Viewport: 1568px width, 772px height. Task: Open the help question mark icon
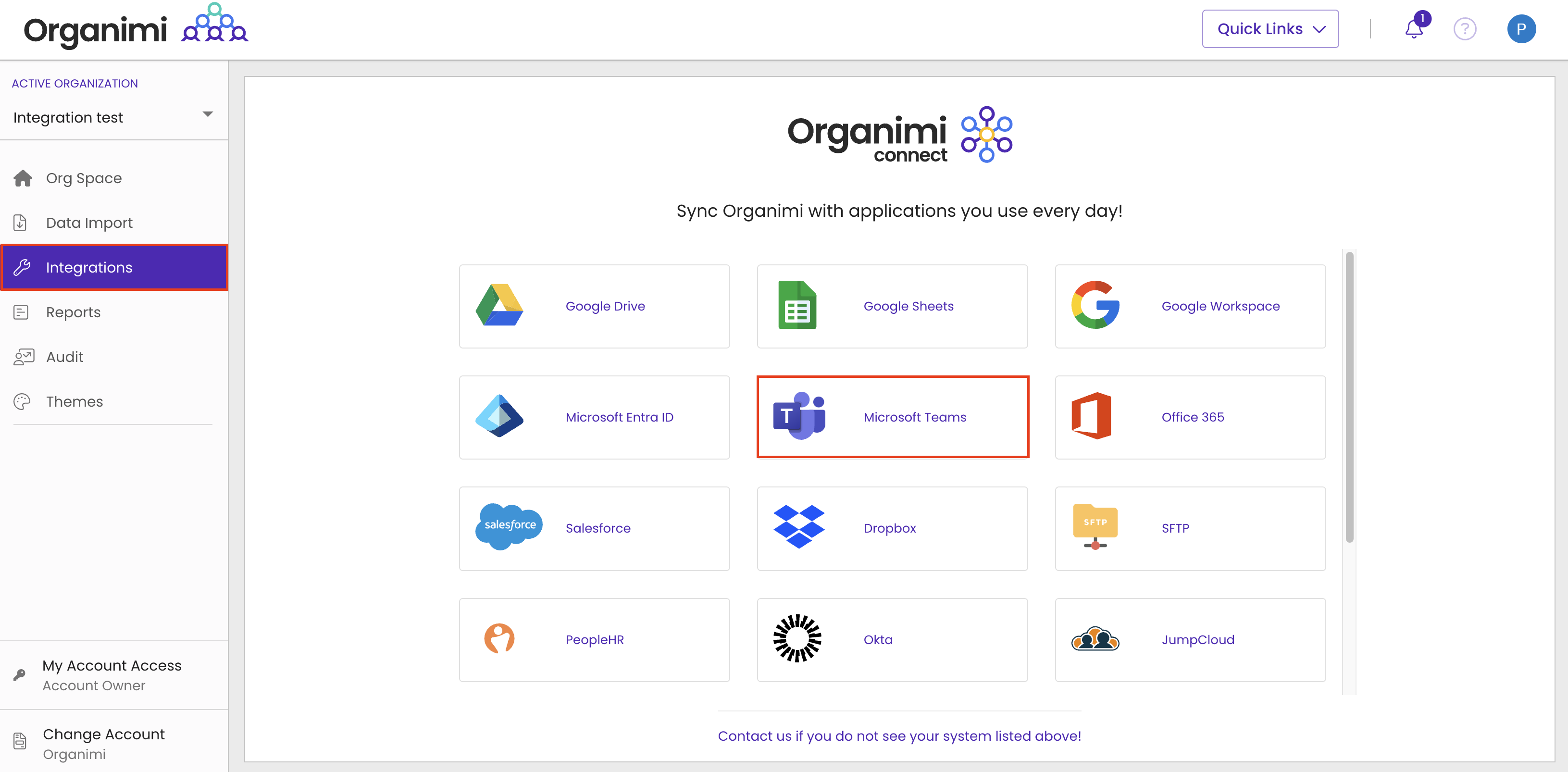point(1465,29)
